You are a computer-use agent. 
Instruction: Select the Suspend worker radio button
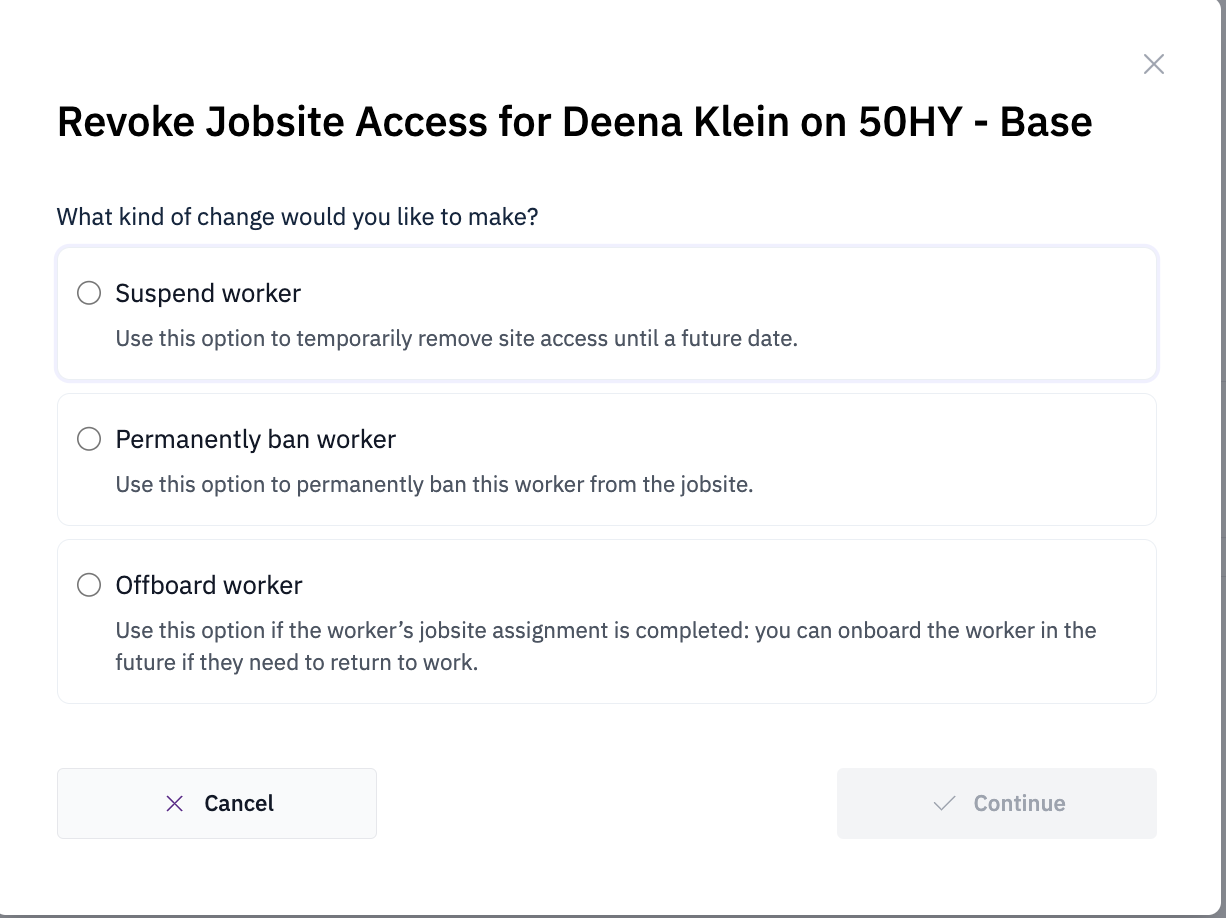(89, 293)
